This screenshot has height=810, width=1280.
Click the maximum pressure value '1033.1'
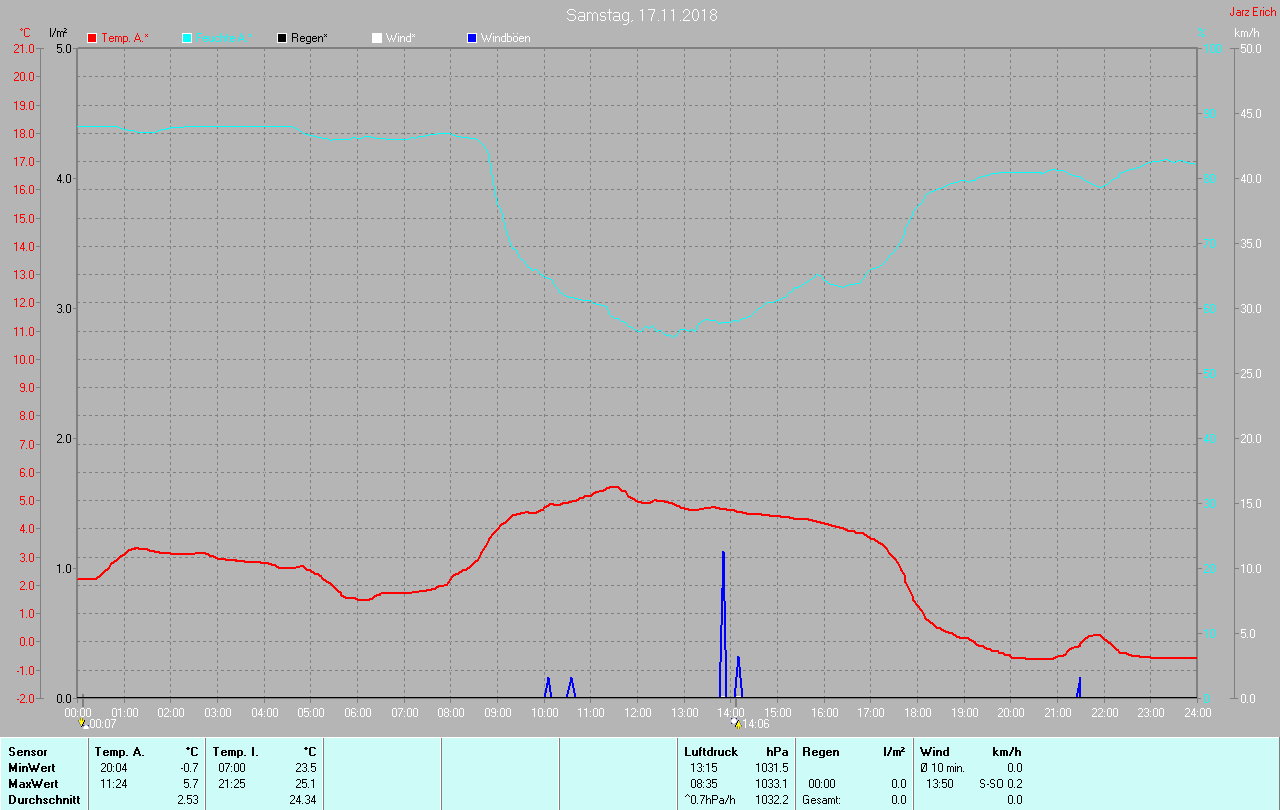pos(771,783)
